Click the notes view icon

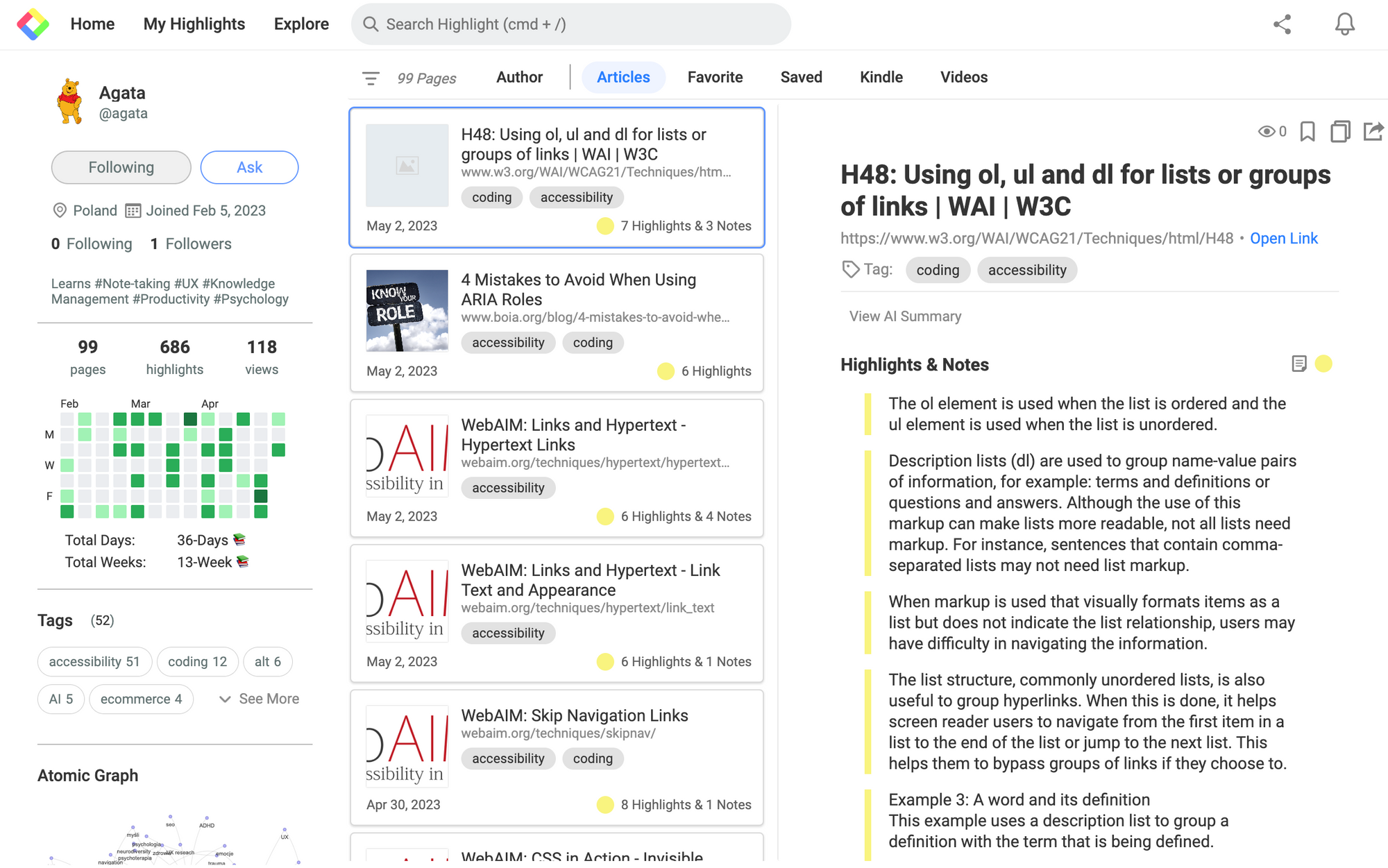point(1299,364)
